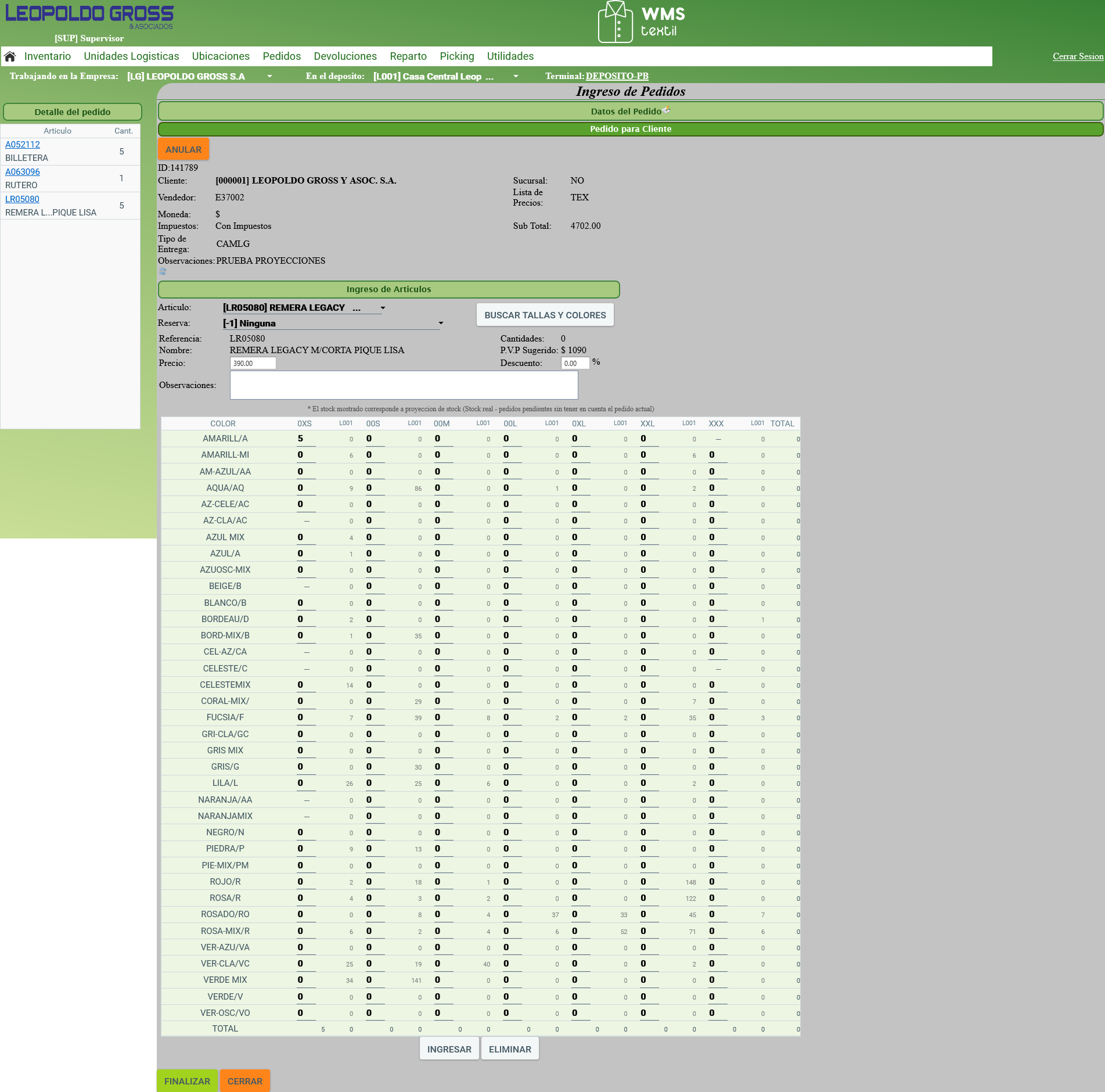Screen dimensions: 1105x1092
Task: Click the edit icon beside Datos del Pedido
Action: click(x=667, y=109)
